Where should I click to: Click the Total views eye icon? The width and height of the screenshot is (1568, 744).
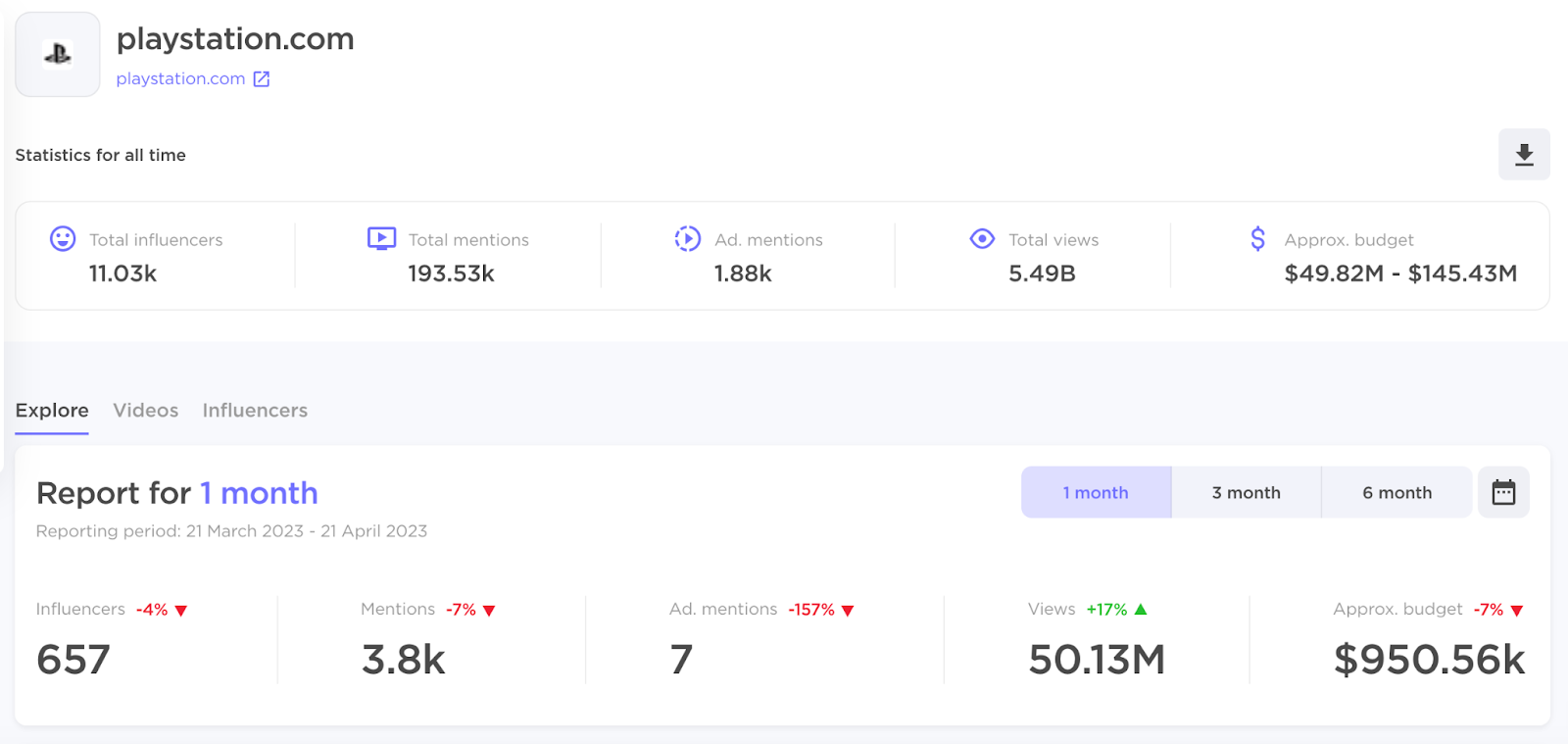[x=982, y=239]
